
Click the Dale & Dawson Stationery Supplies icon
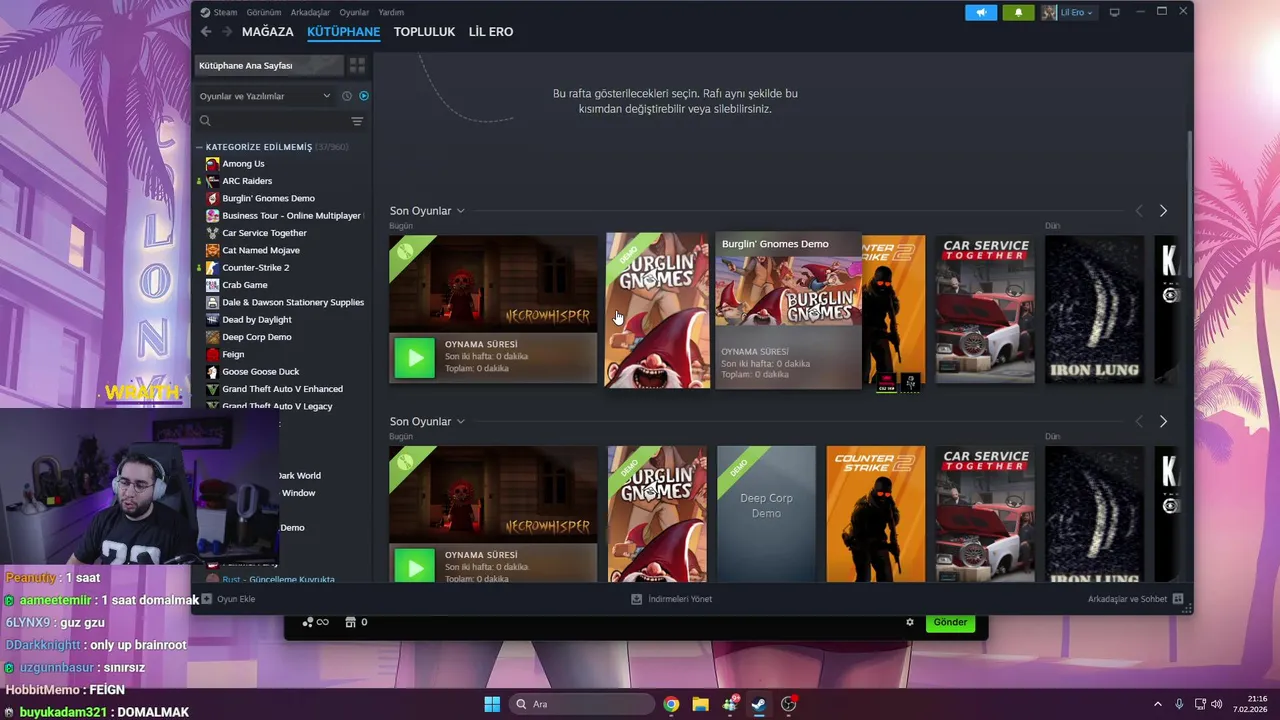click(212, 302)
